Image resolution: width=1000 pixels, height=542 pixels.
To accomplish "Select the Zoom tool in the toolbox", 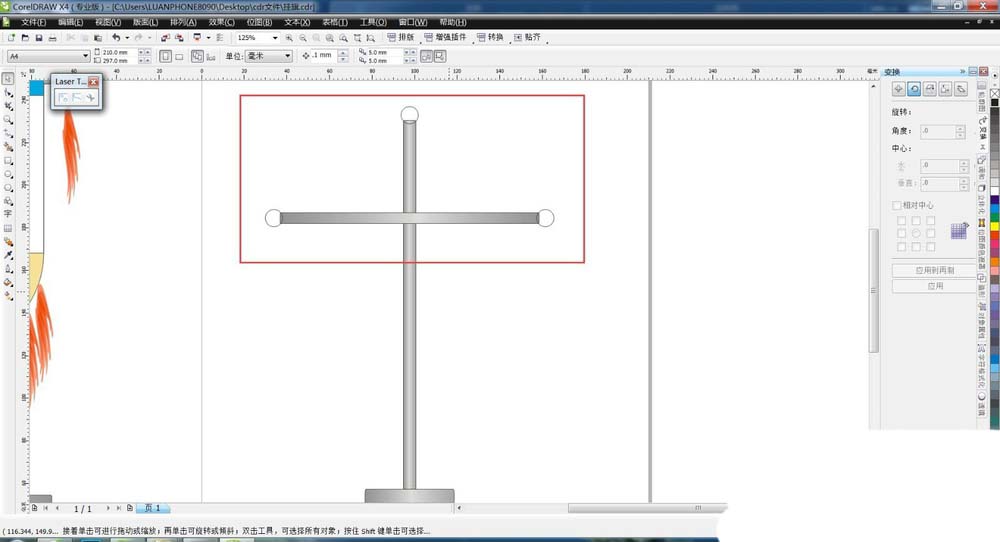I will pyautogui.click(x=8, y=119).
